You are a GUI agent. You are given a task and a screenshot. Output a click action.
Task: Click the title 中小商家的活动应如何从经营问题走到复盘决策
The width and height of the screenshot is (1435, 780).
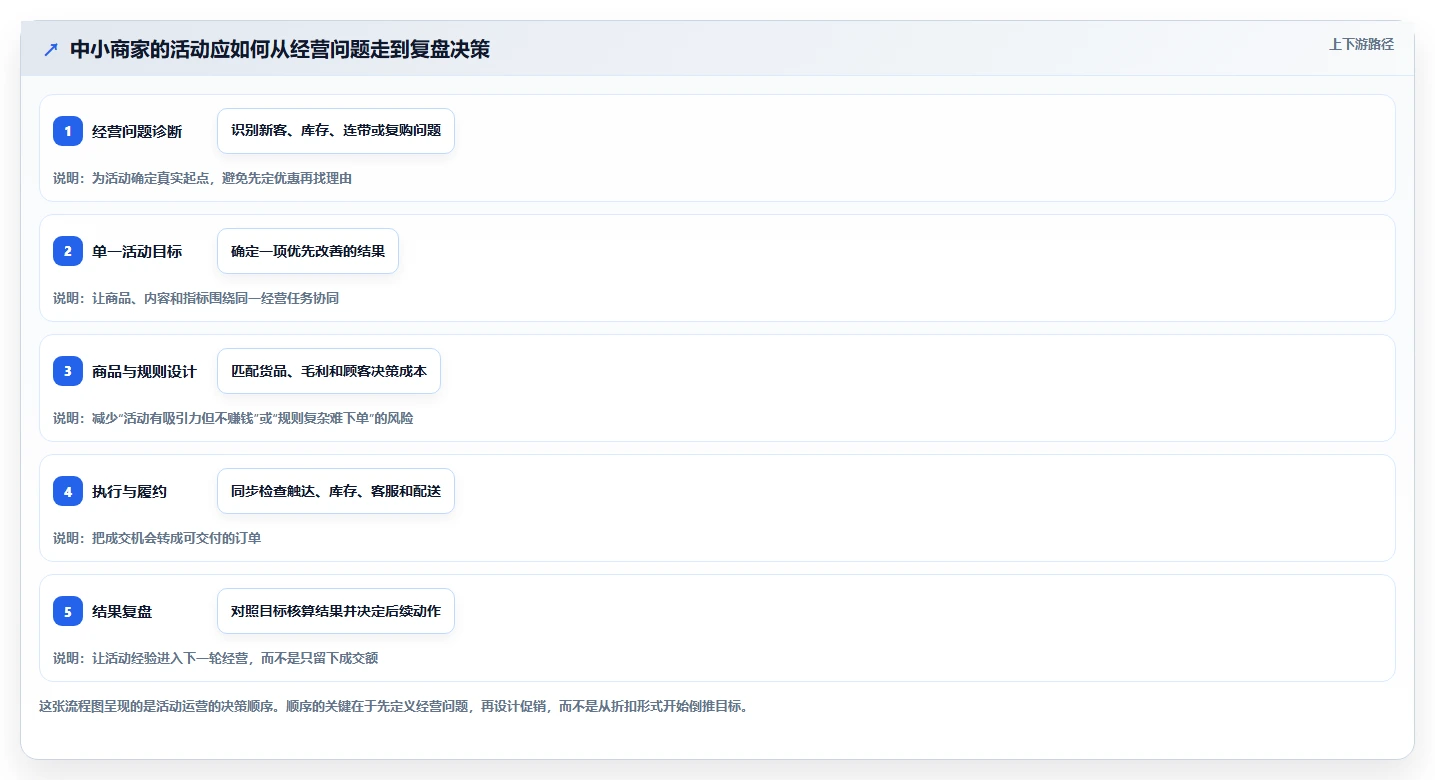[x=280, y=50]
